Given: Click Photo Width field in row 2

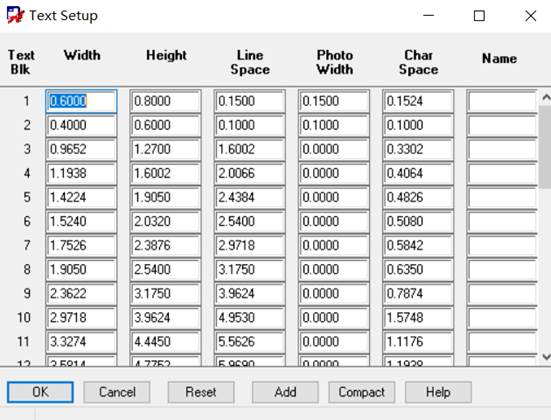Looking at the screenshot, I should pyautogui.click(x=334, y=125).
